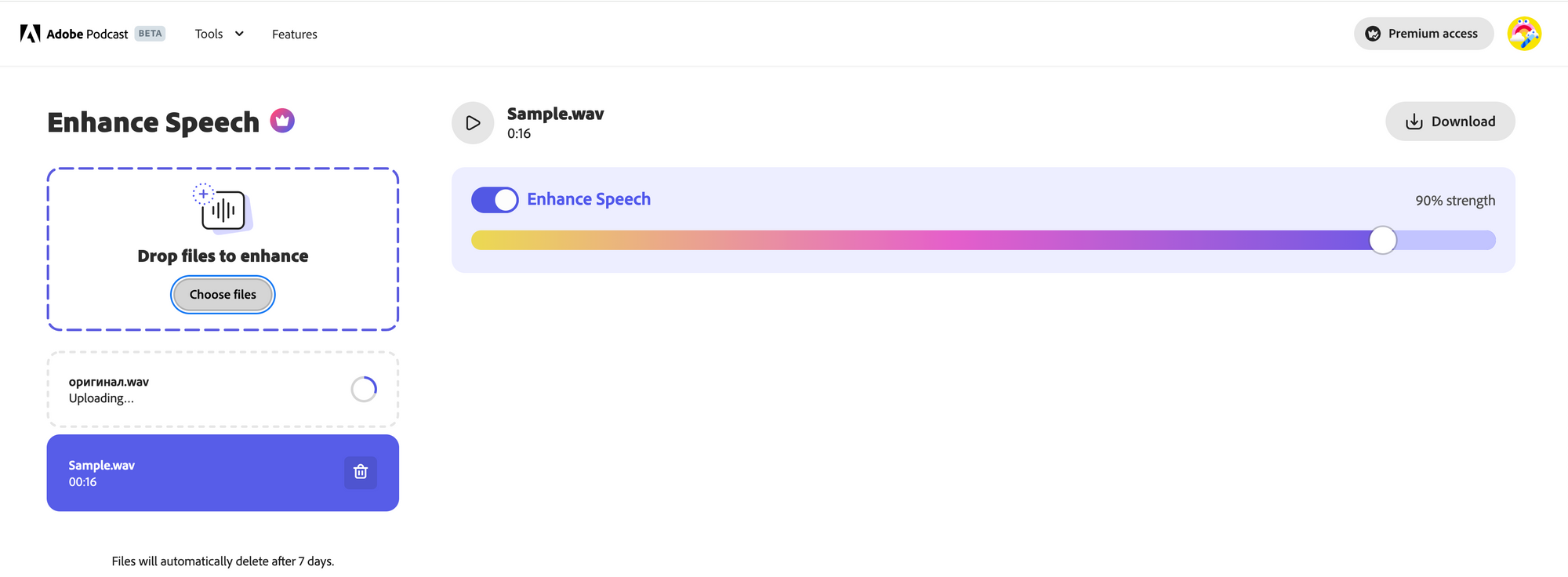The image size is (1568, 577).
Task: Click the crown icon in Premium access
Action: (1373, 34)
